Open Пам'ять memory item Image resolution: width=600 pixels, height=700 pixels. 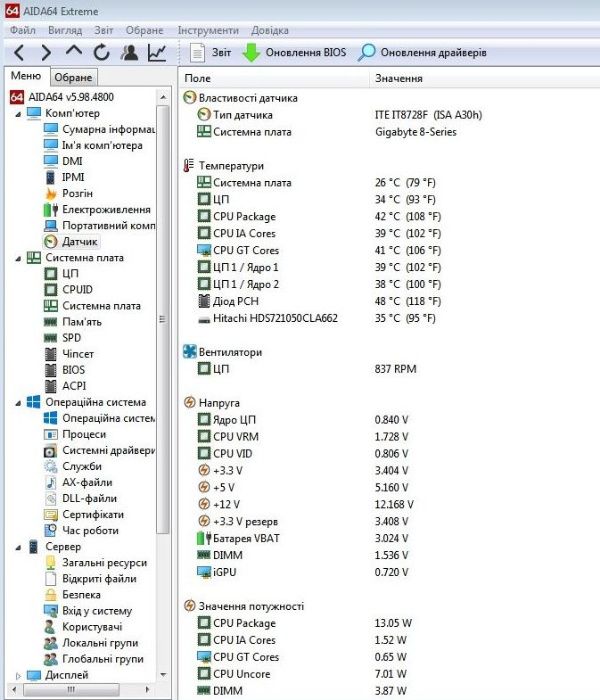coord(73,322)
